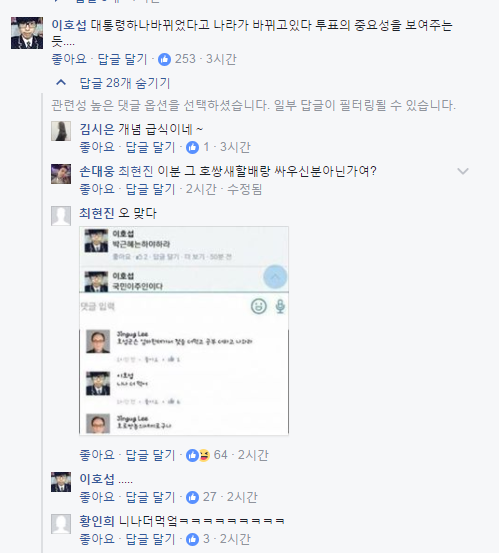Click the laughing emoji reaction beside 64
Screen dimensions: 499x553
click(x=204, y=455)
